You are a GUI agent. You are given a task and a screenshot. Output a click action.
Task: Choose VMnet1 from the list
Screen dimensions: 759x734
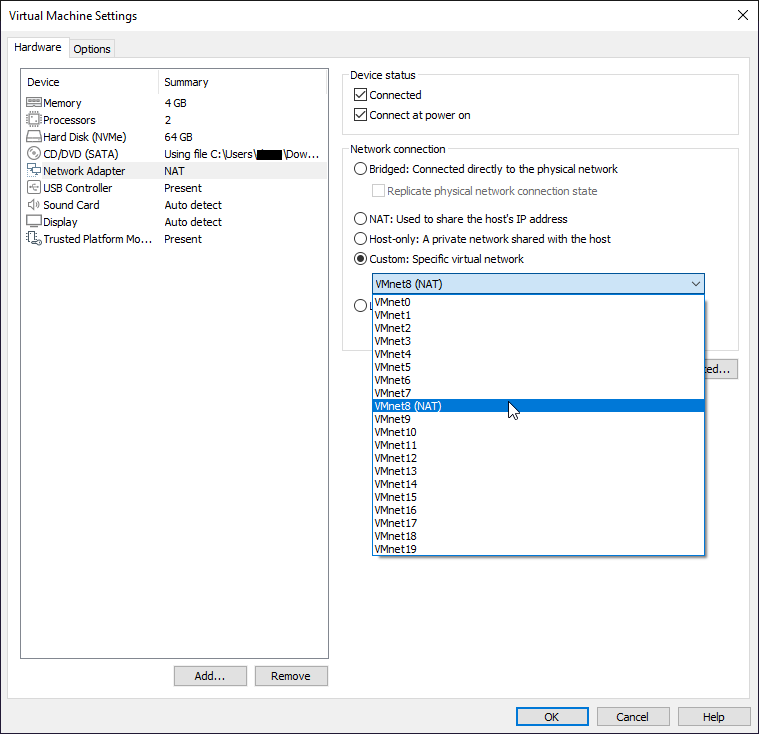[538, 315]
